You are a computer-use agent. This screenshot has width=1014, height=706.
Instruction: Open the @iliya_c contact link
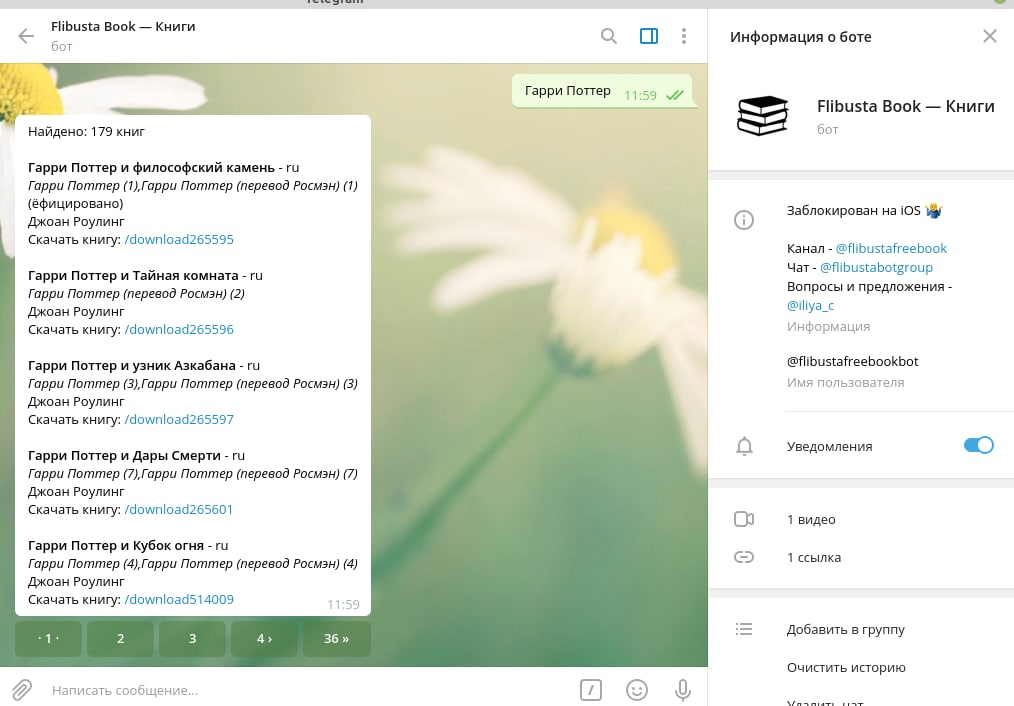click(810, 305)
